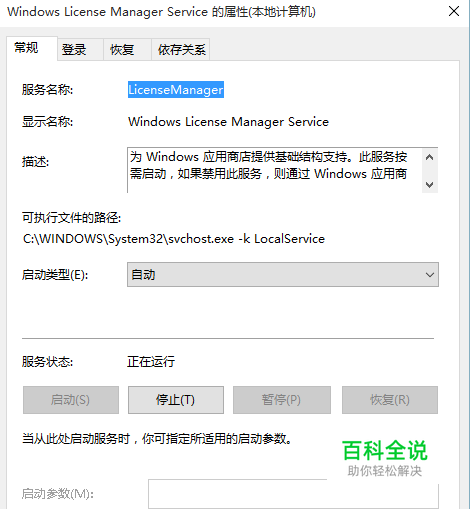Click inside the 描述 description text box
The width and height of the screenshot is (470, 509).
click(x=274, y=170)
